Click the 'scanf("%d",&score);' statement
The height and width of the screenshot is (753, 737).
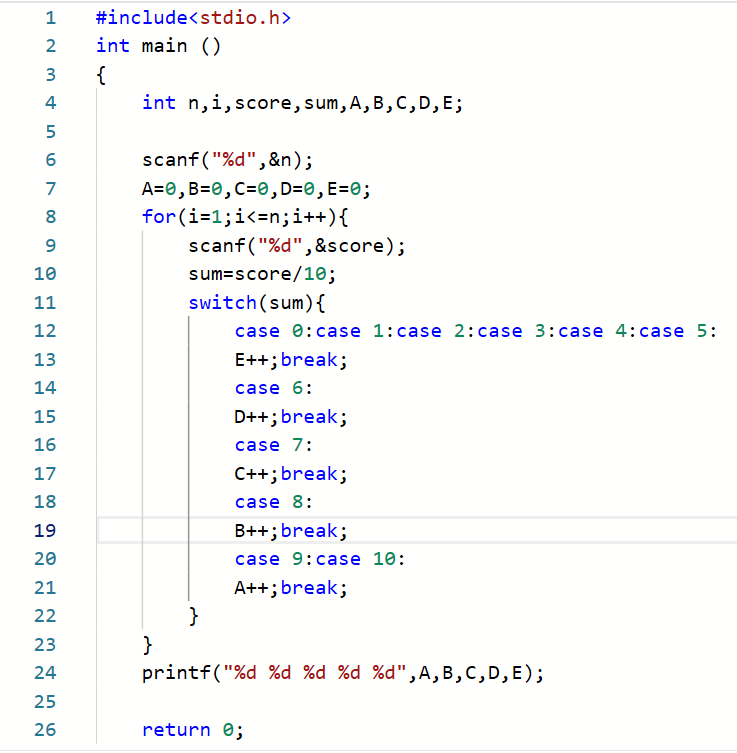tap(297, 246)
